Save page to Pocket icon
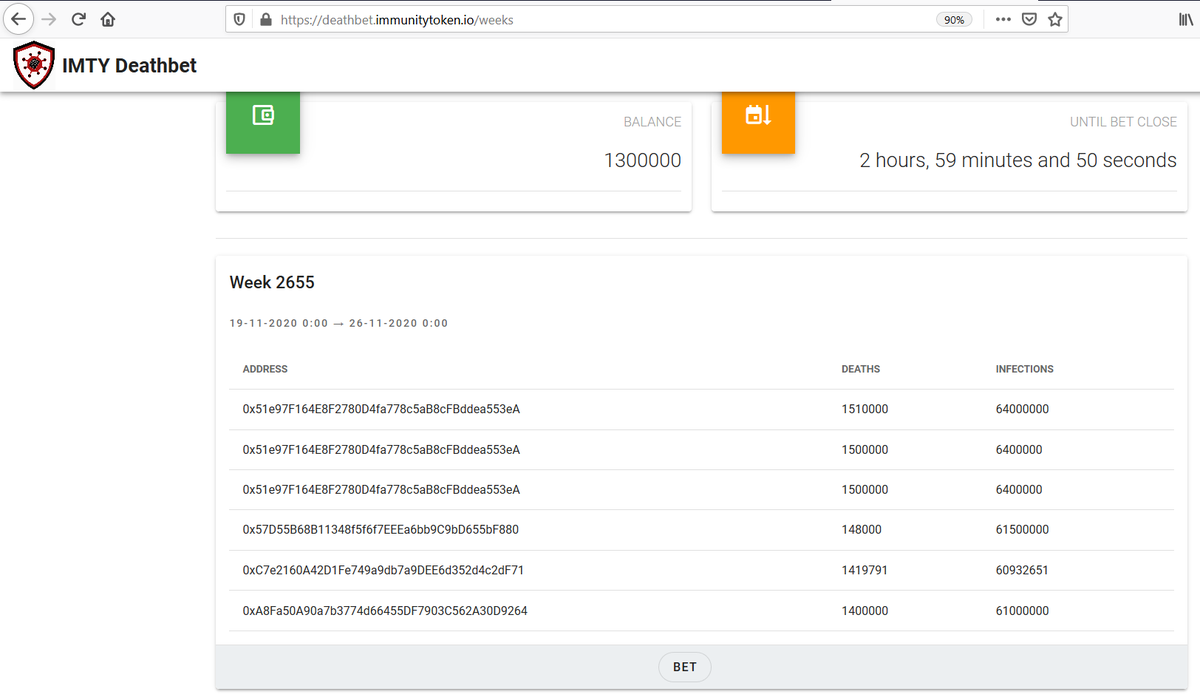 click(x=1029, y=19)
